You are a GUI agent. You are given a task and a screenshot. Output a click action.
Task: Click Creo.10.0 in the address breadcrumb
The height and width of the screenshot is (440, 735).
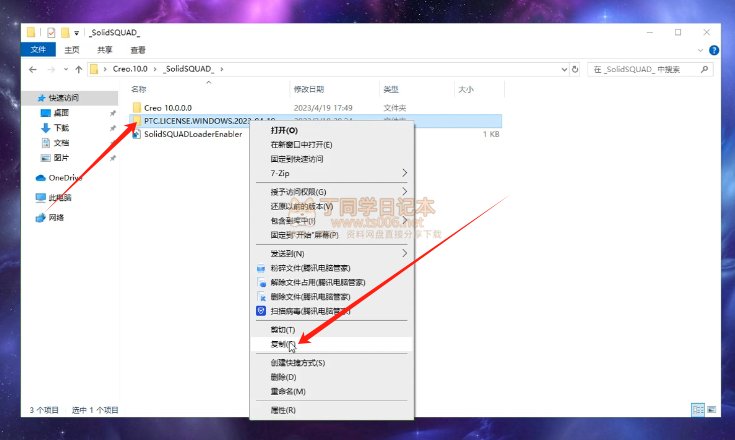[x=130, y=69]
